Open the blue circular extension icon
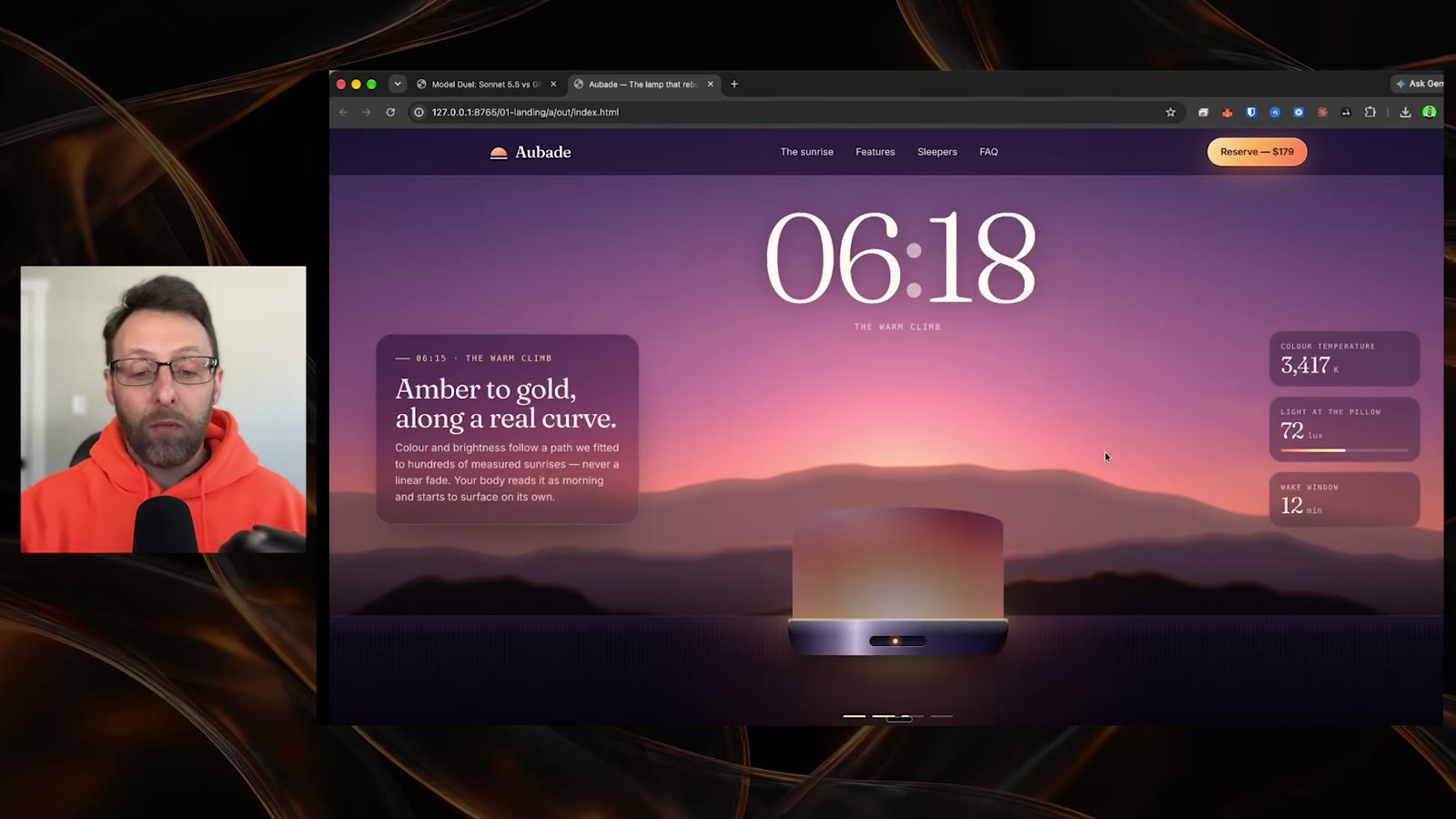1456x819 pixels. (x=1275, y=112)
